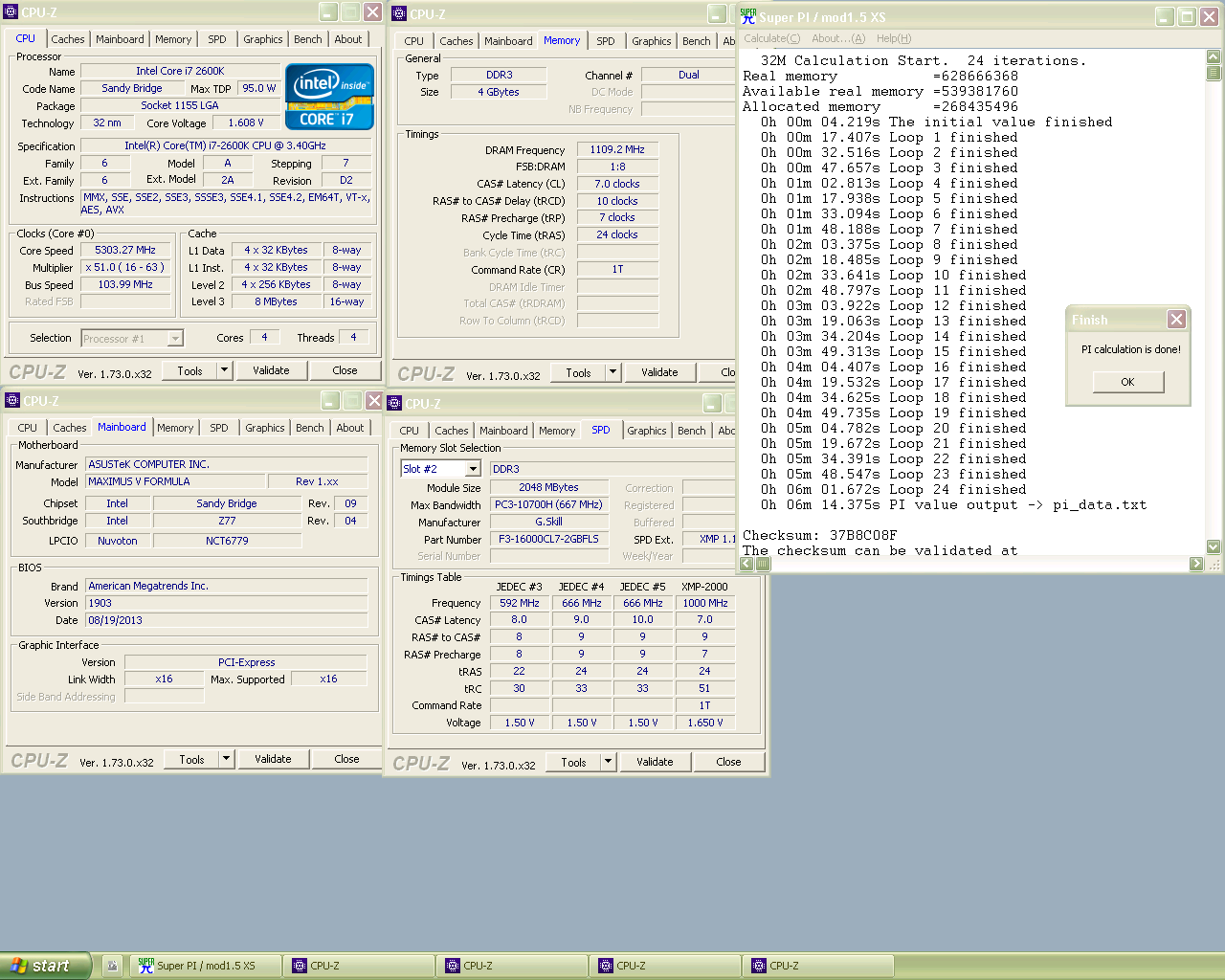Click part number F3-16000CL7-2GBFLS

coord(549,539)
